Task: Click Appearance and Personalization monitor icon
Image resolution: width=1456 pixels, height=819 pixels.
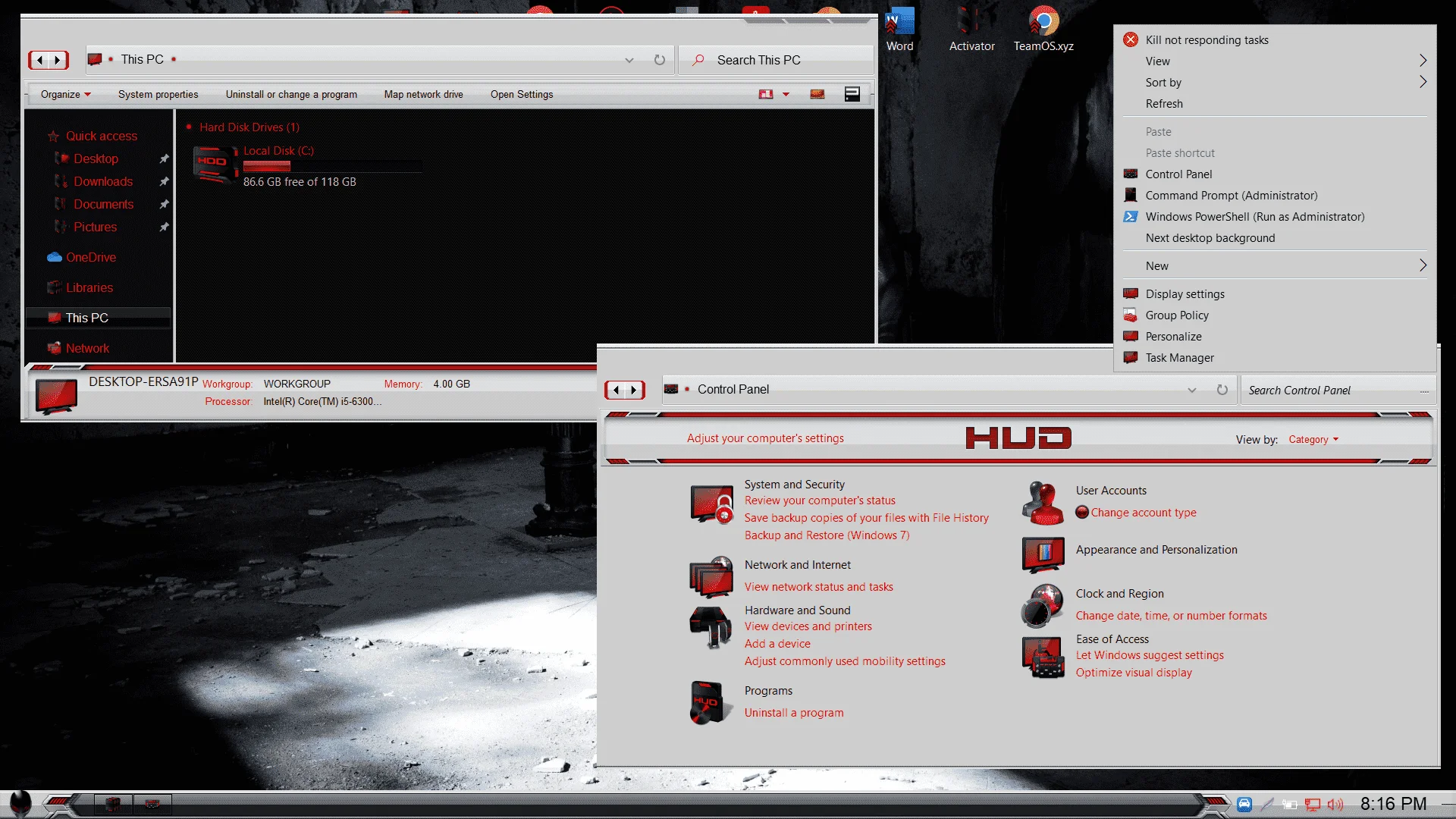Action: [1043, 554]
